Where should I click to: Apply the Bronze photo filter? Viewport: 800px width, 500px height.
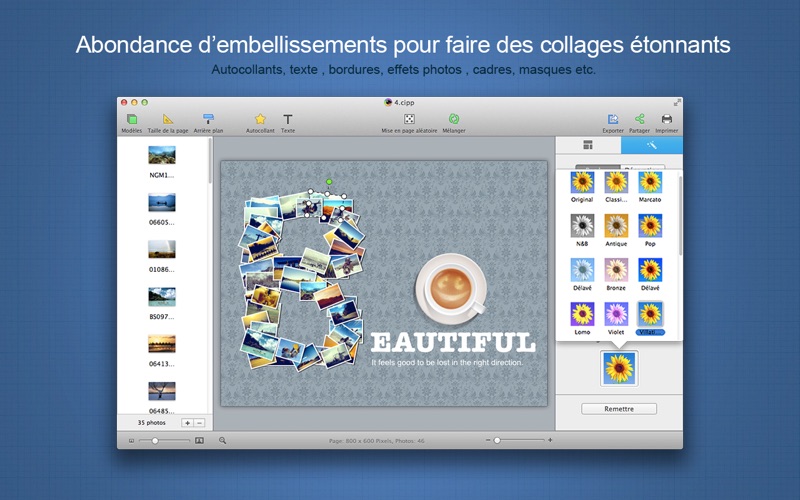tap(616, 274)
